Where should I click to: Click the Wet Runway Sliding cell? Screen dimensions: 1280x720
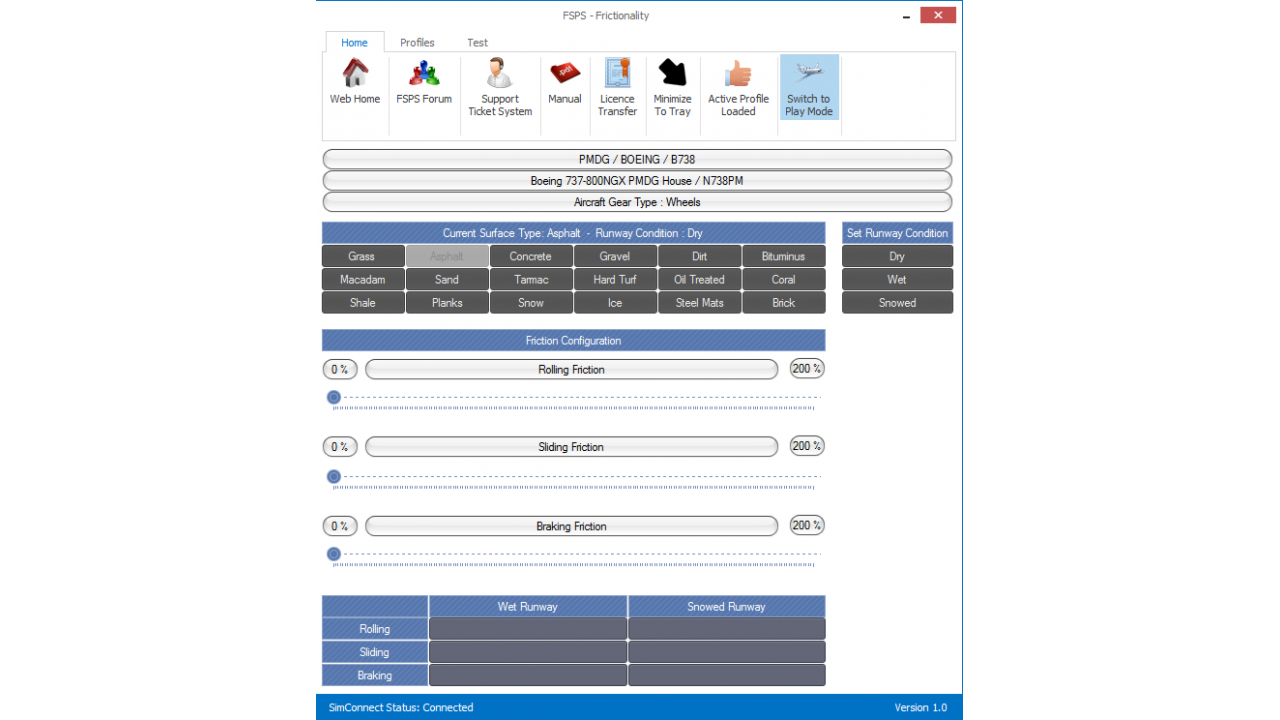(x=528, y=652)
